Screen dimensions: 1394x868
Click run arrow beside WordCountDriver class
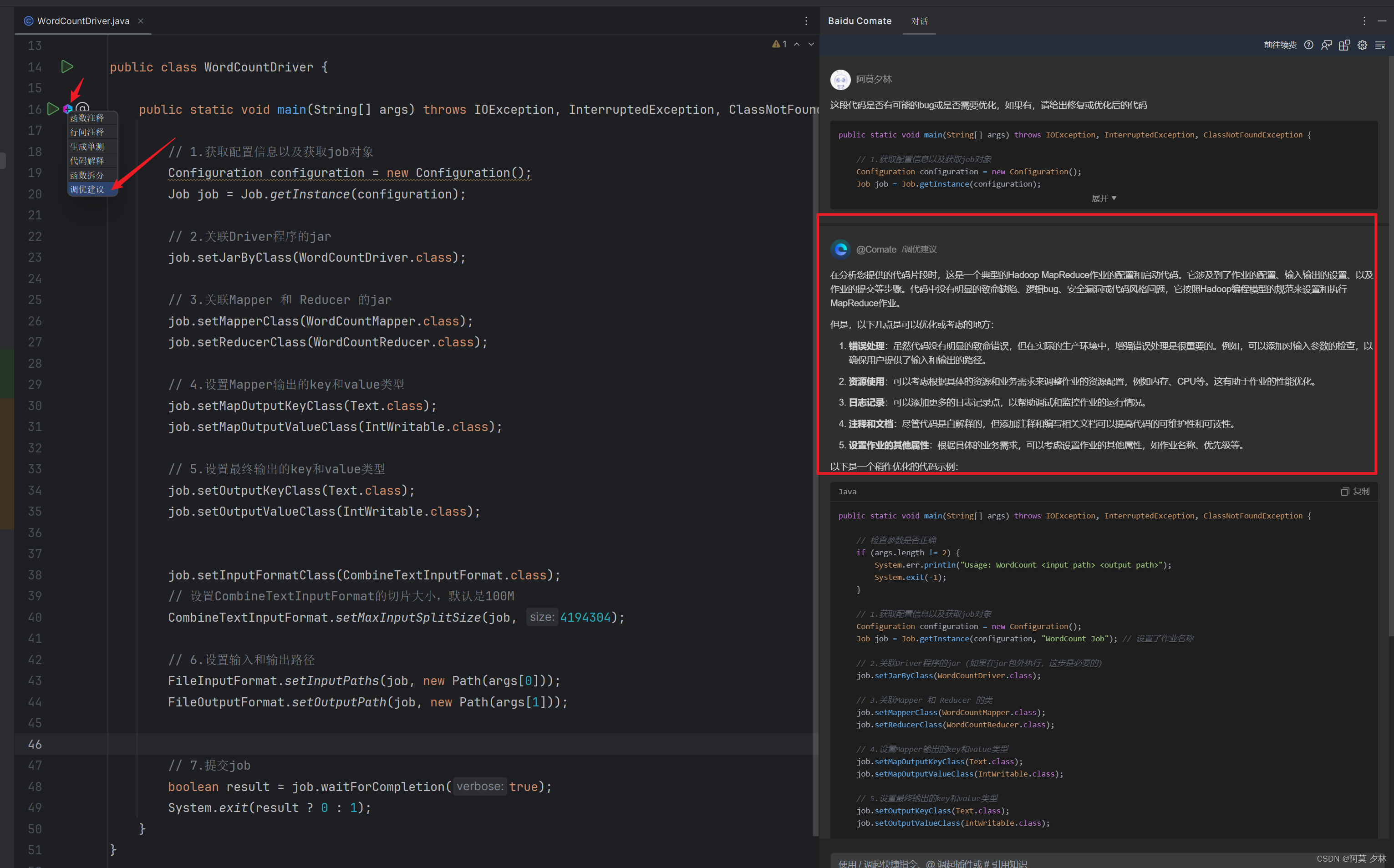(67, 66)
